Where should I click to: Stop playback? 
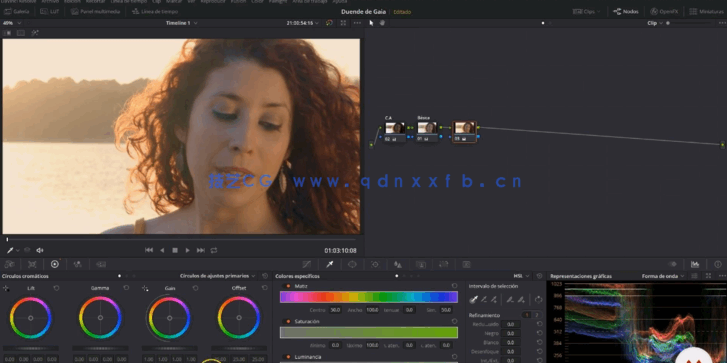tap(175, 250)
